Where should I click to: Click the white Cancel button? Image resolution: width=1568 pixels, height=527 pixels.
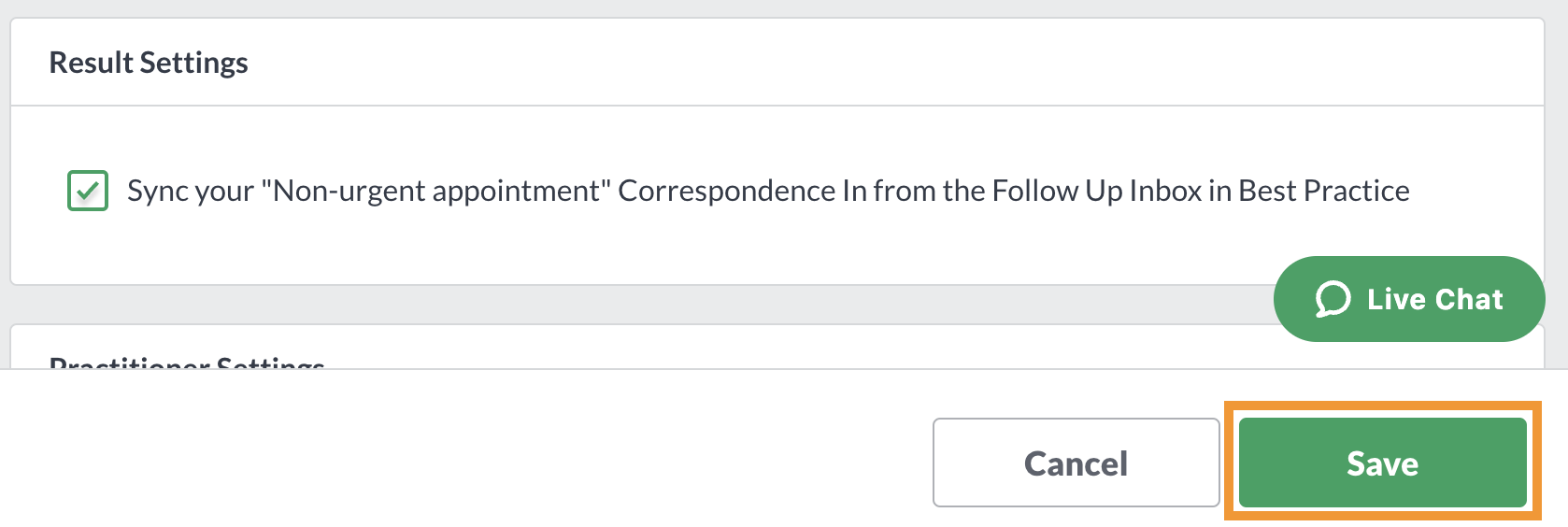pos(1076,463)
